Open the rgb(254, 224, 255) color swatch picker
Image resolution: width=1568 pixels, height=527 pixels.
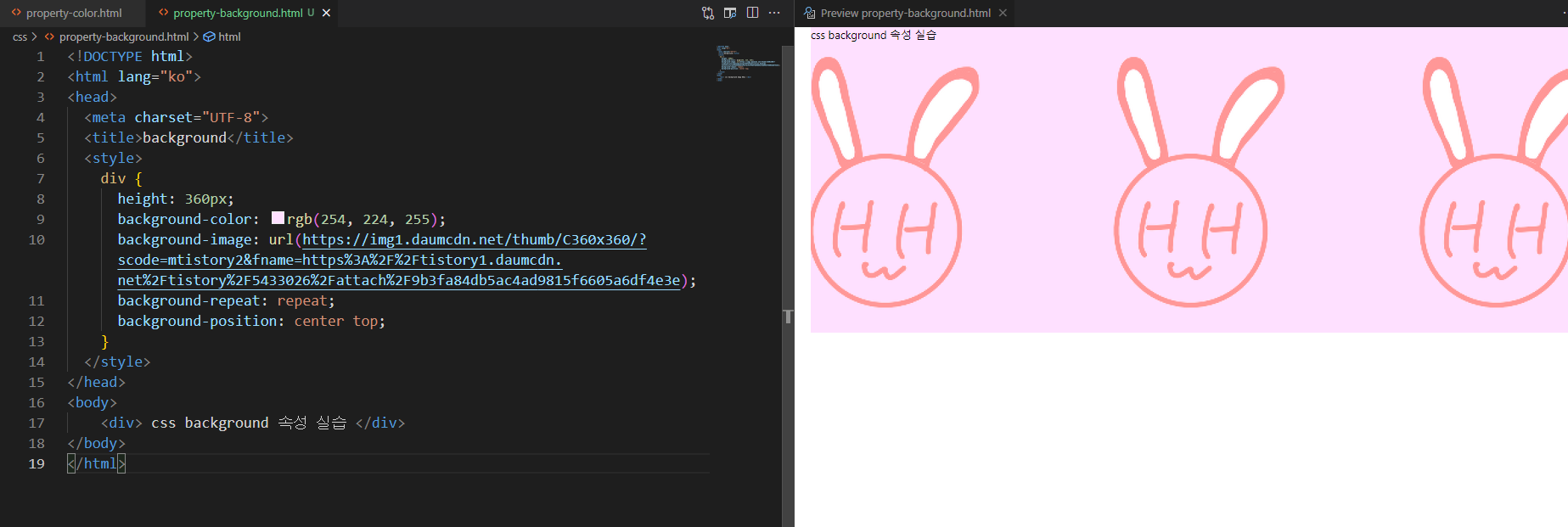coord(278,218)
